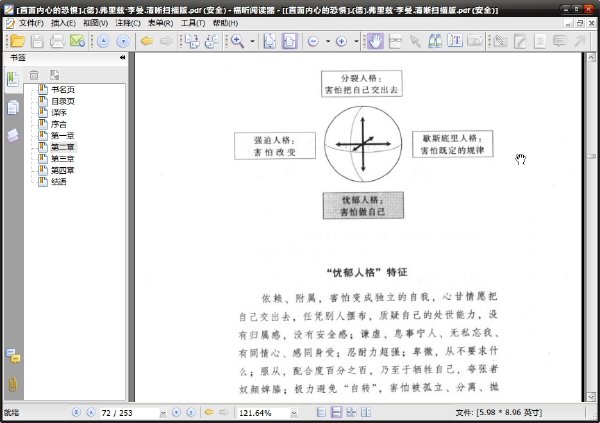The width and height of the screenshot is (600, 423).
Task: Open the 工具(T) menu
Action: tap(193, 23)
